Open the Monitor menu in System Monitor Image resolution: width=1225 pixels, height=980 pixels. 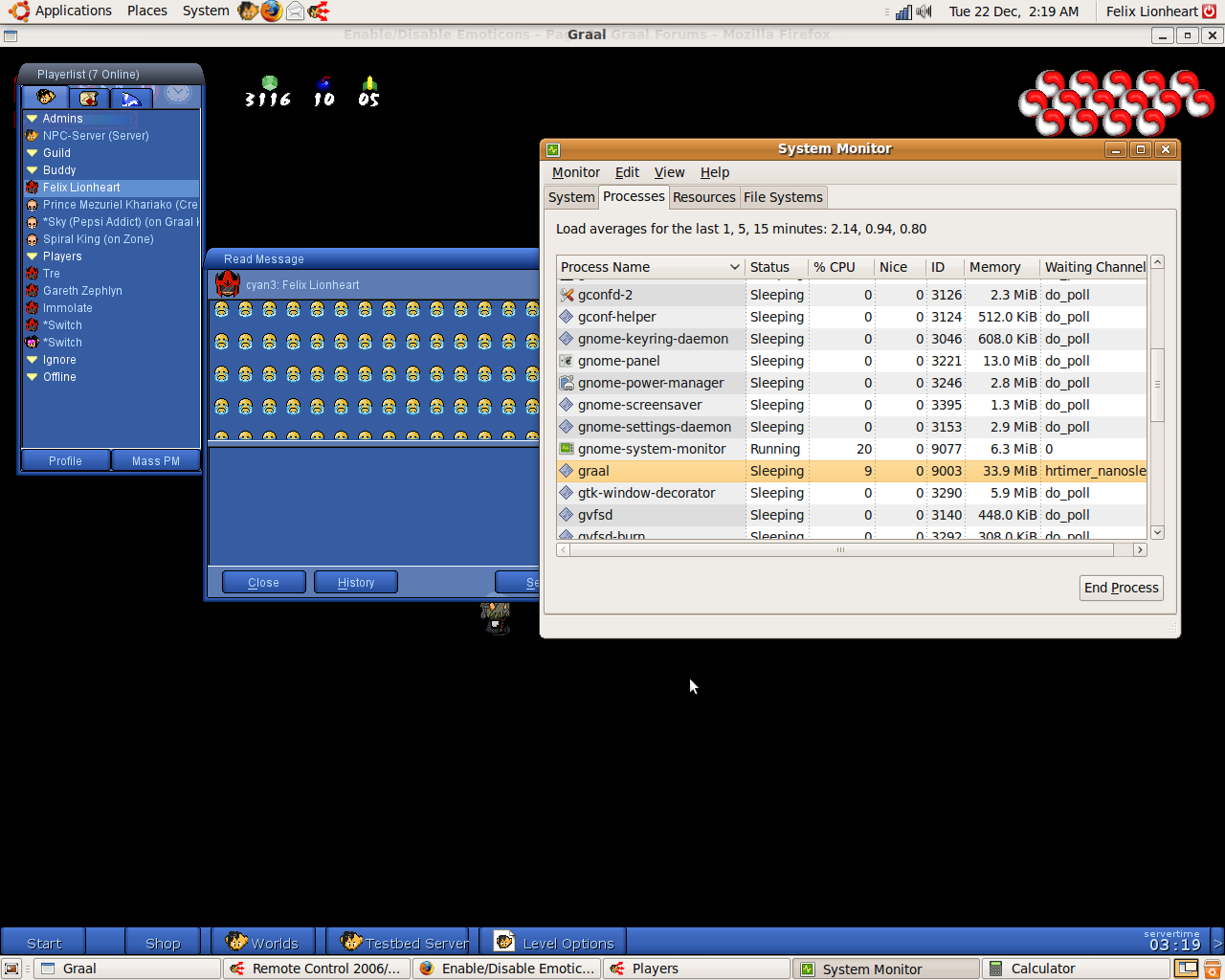pyautogui.click(x=575, y=172)
